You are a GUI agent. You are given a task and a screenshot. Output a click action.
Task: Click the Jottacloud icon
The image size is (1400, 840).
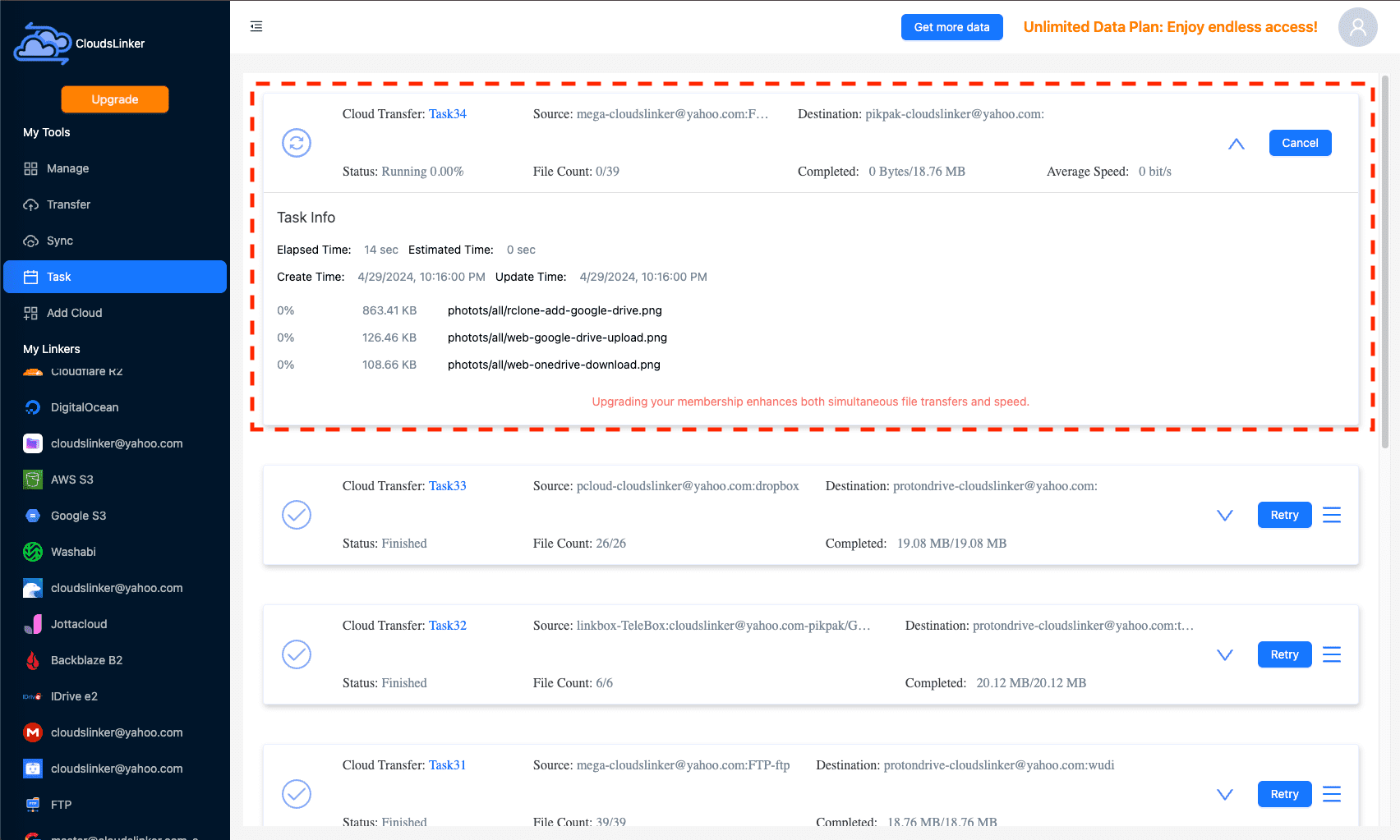[33, 624]
